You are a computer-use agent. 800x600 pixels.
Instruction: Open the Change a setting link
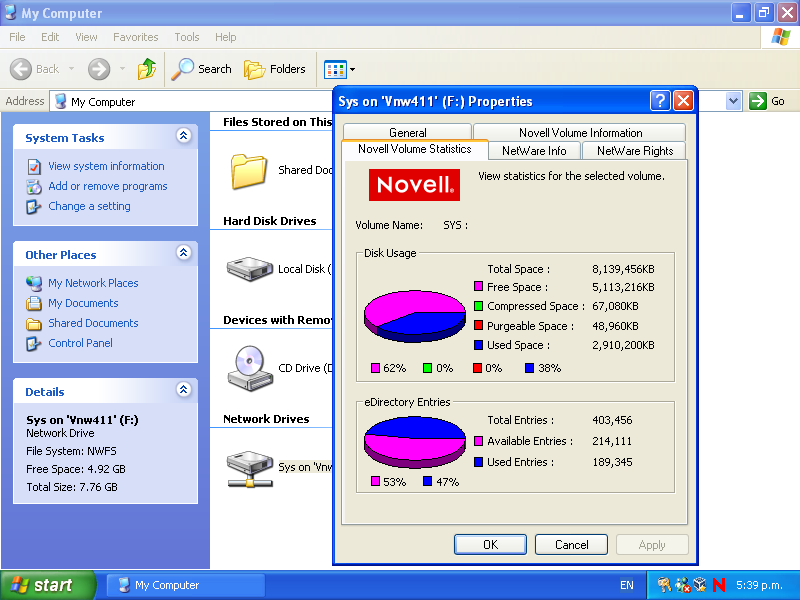pyautogui.click(x=89, y=206)
